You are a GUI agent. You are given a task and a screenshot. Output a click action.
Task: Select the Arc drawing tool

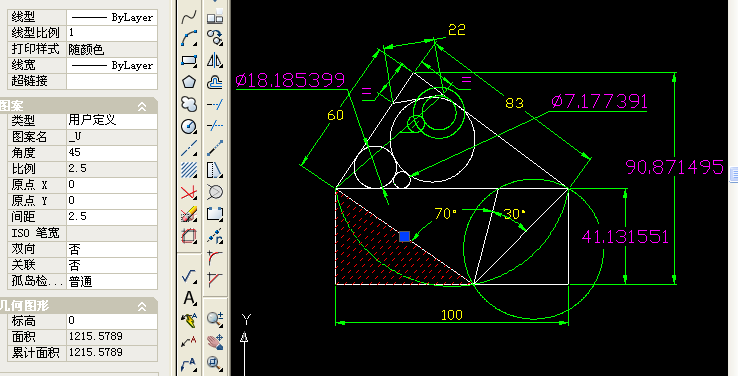click(189, 39)
